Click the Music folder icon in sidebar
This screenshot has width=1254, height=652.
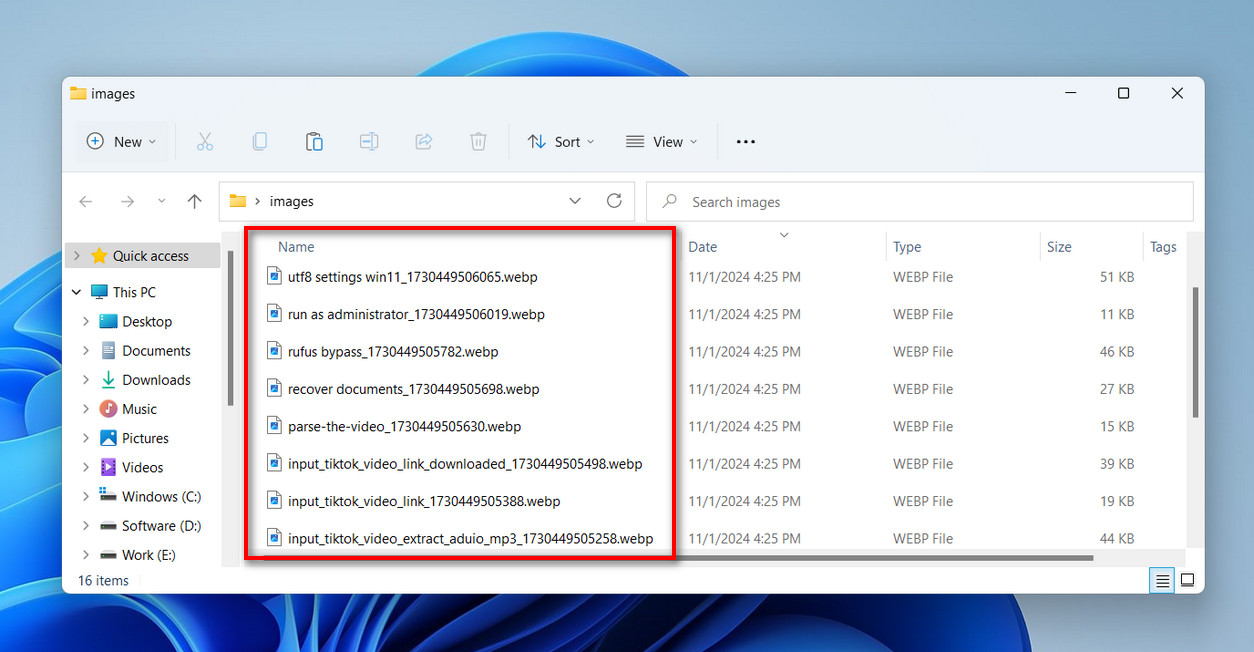[x=109, y=409]
